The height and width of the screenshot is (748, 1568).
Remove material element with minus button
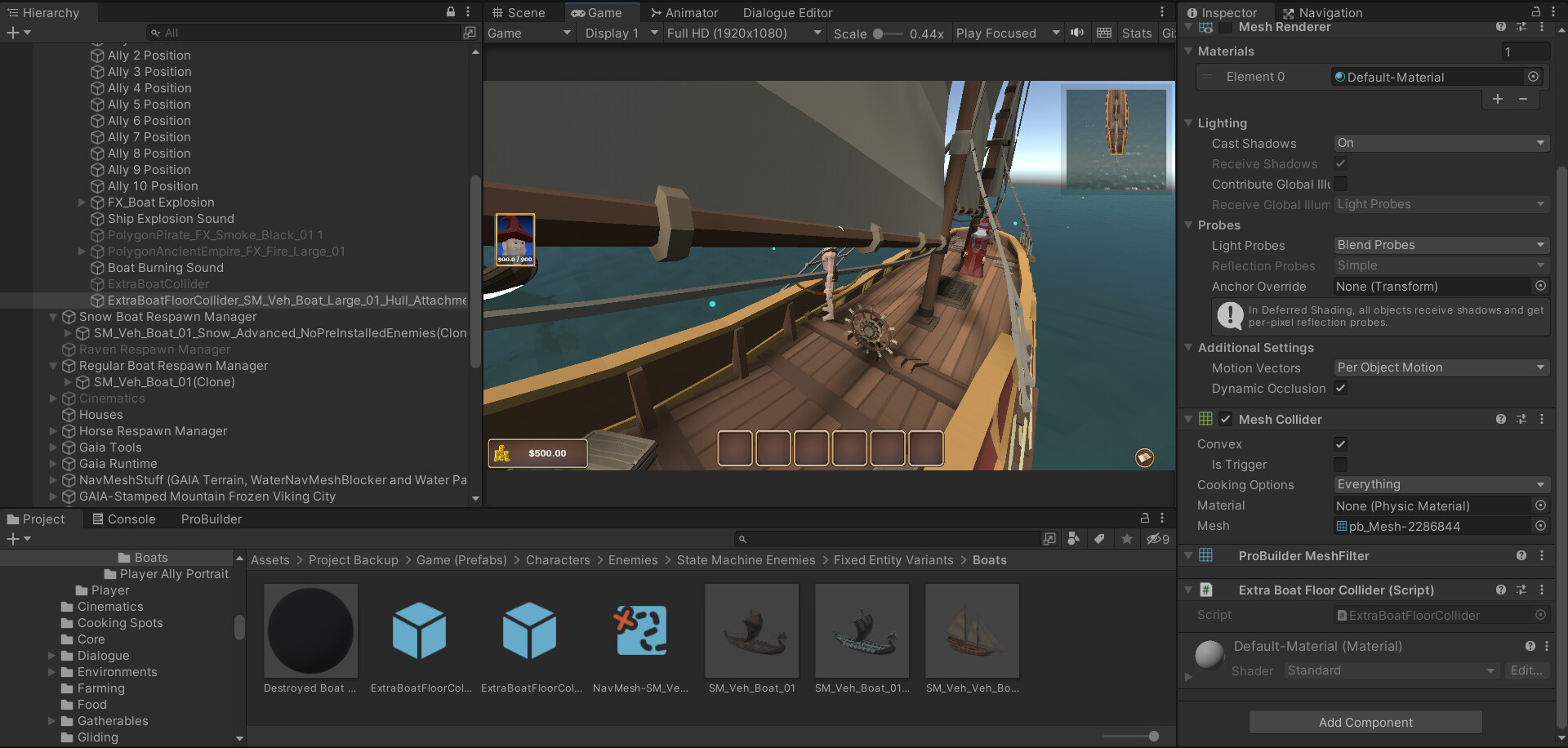(x=1523, y=99)
